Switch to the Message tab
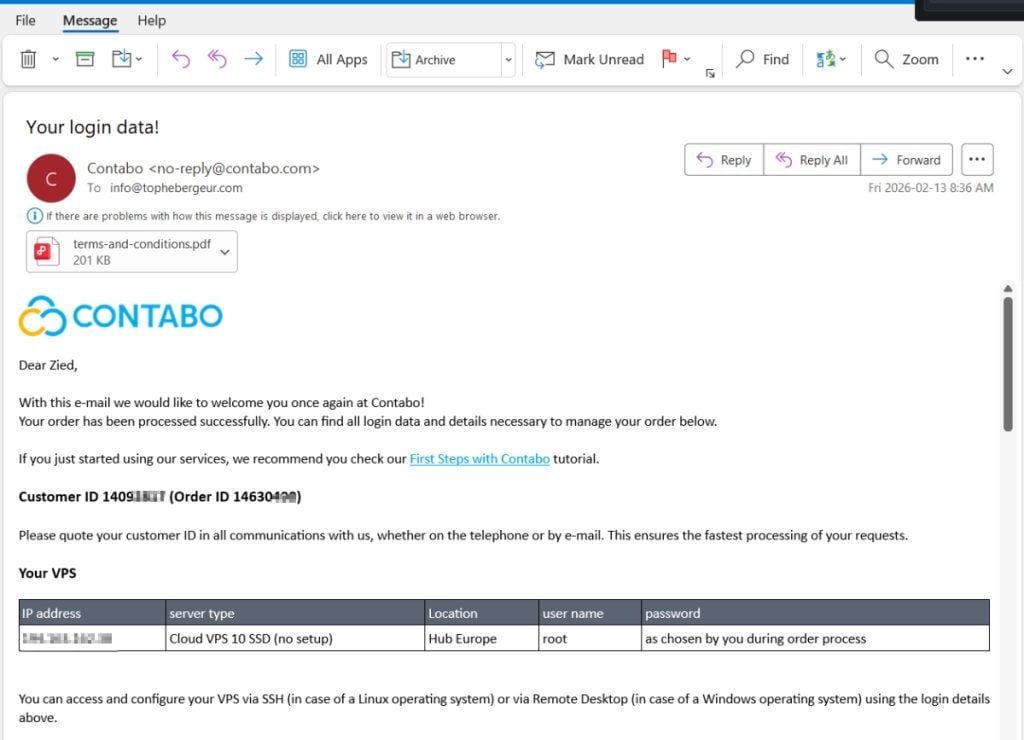The height and width of the screenshot is (740, 1024). click(89, 20)
